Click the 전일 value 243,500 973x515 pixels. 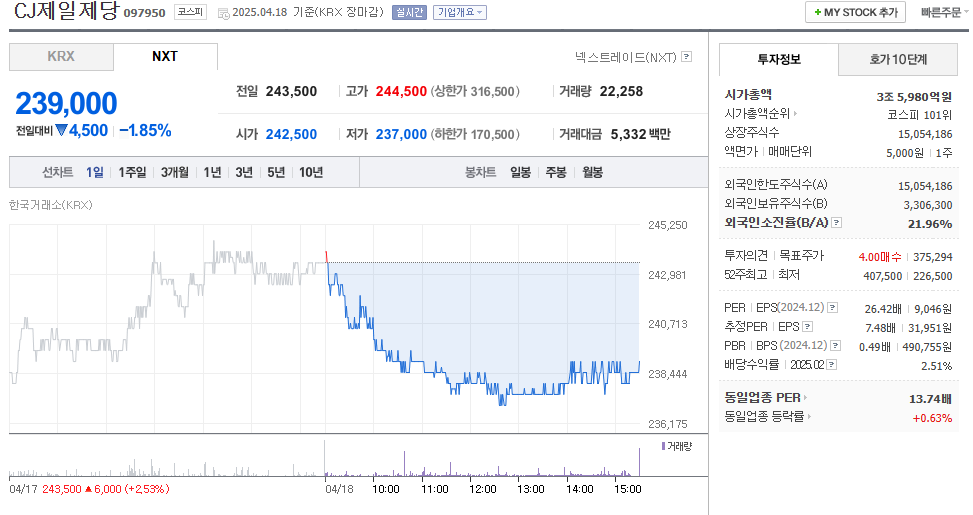click(x=291, y=92)
